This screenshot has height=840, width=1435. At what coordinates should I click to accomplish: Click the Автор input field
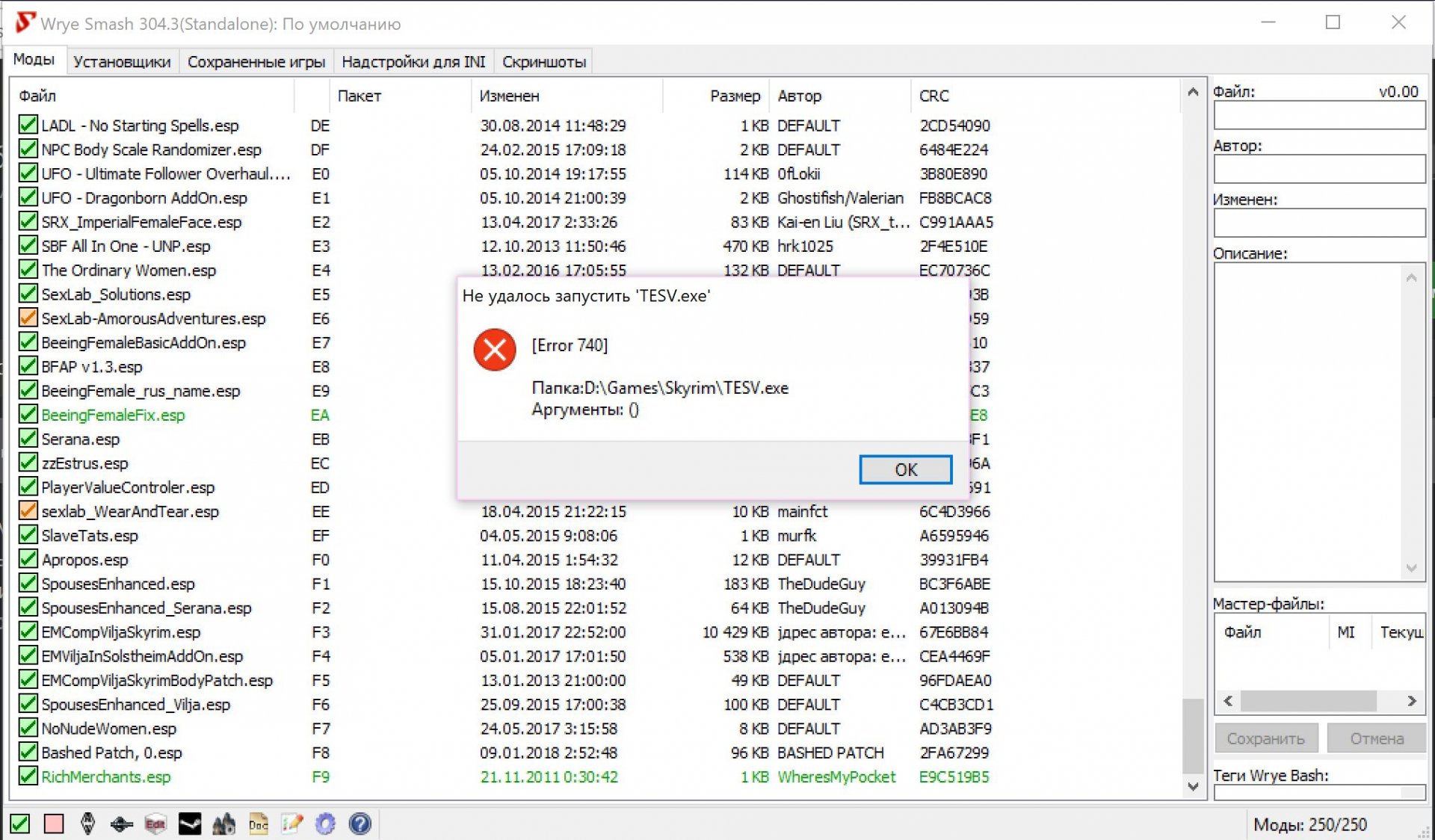1318,169
